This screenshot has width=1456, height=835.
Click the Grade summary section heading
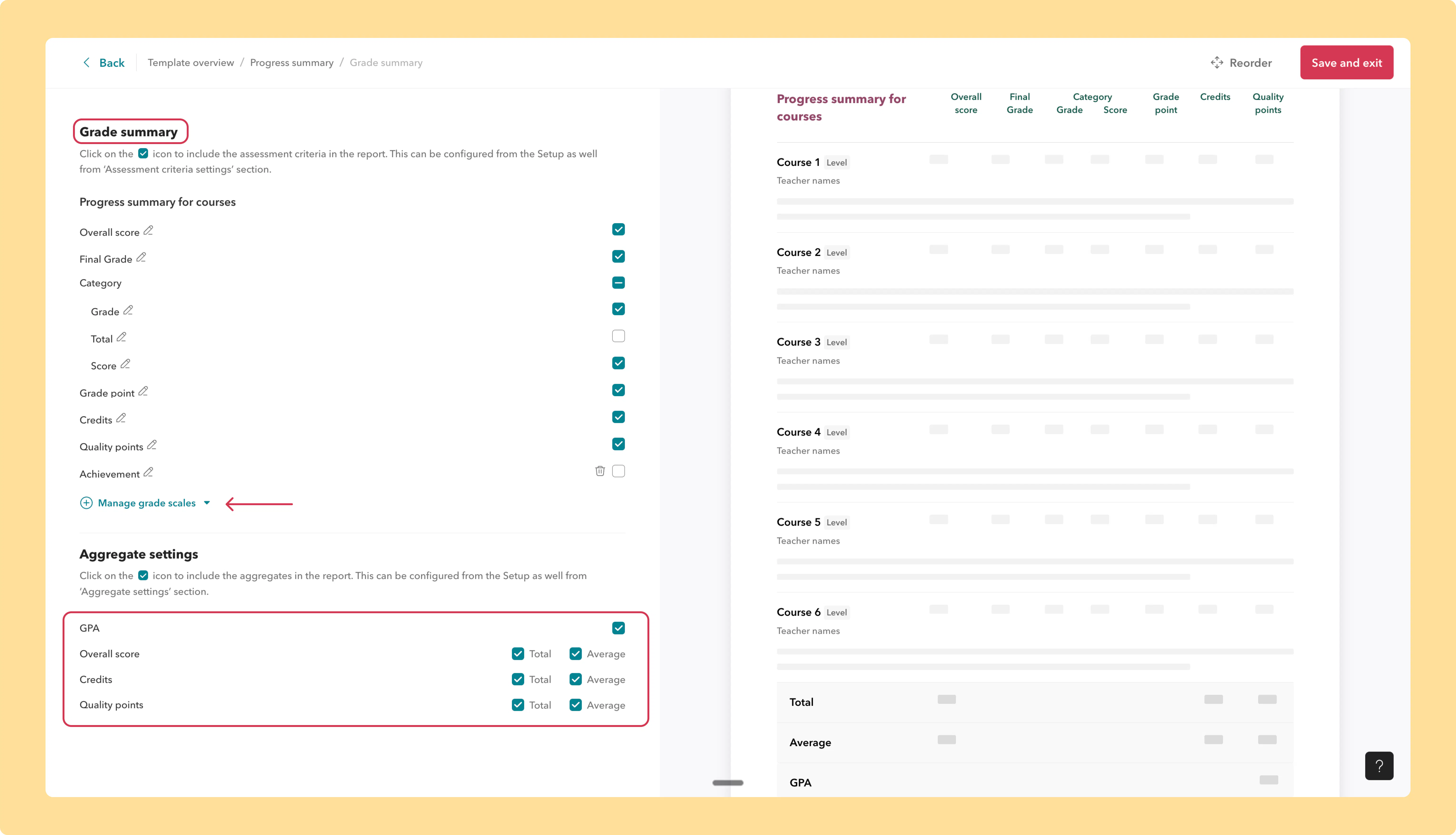128,132
